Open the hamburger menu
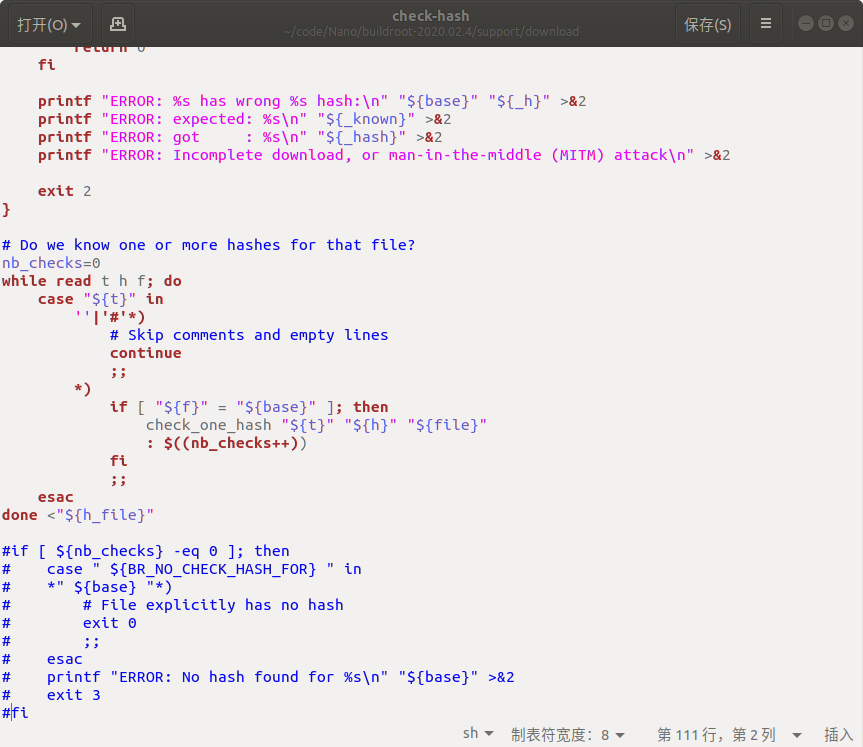The height and width of the screenshot is (747, 863). point(765,22)
